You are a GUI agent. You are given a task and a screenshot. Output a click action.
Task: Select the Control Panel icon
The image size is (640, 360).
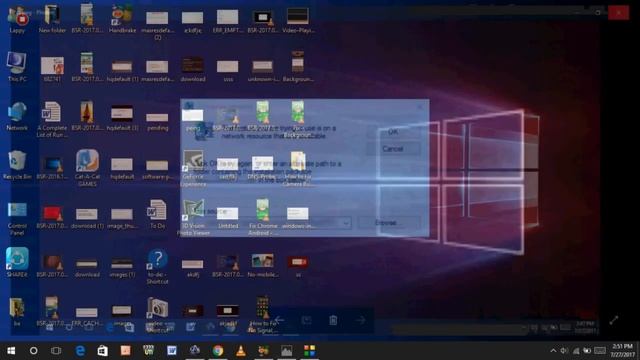point(17,218)
